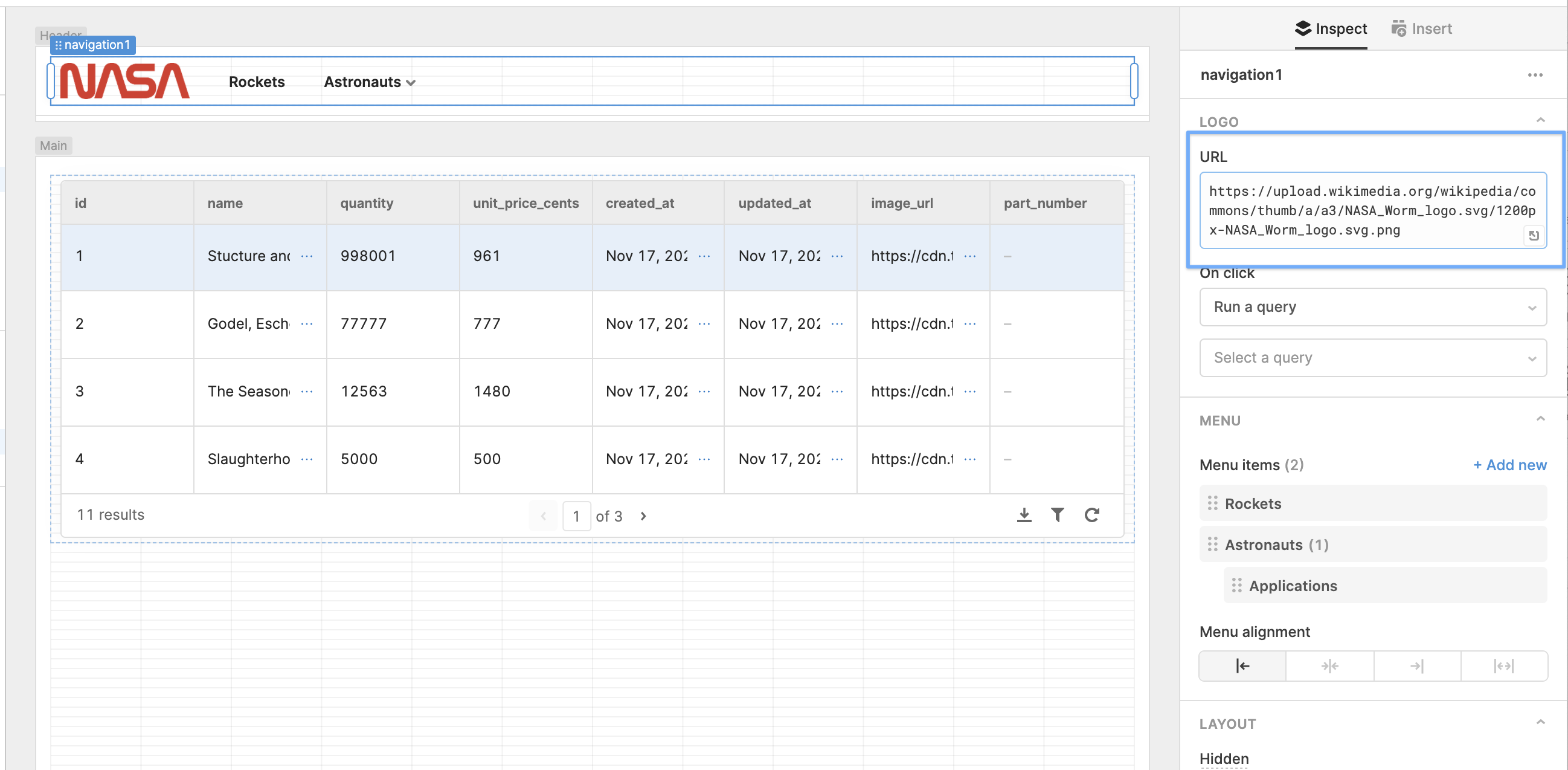This screenshot has height=770, width=1568.
Task: Open navigation1 three-dot options menu
Action: [x=1535, y=75]
